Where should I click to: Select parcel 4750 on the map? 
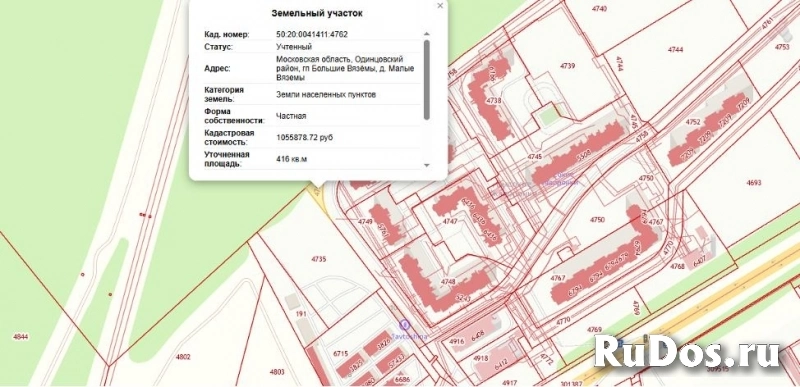[x=597, y=220]
